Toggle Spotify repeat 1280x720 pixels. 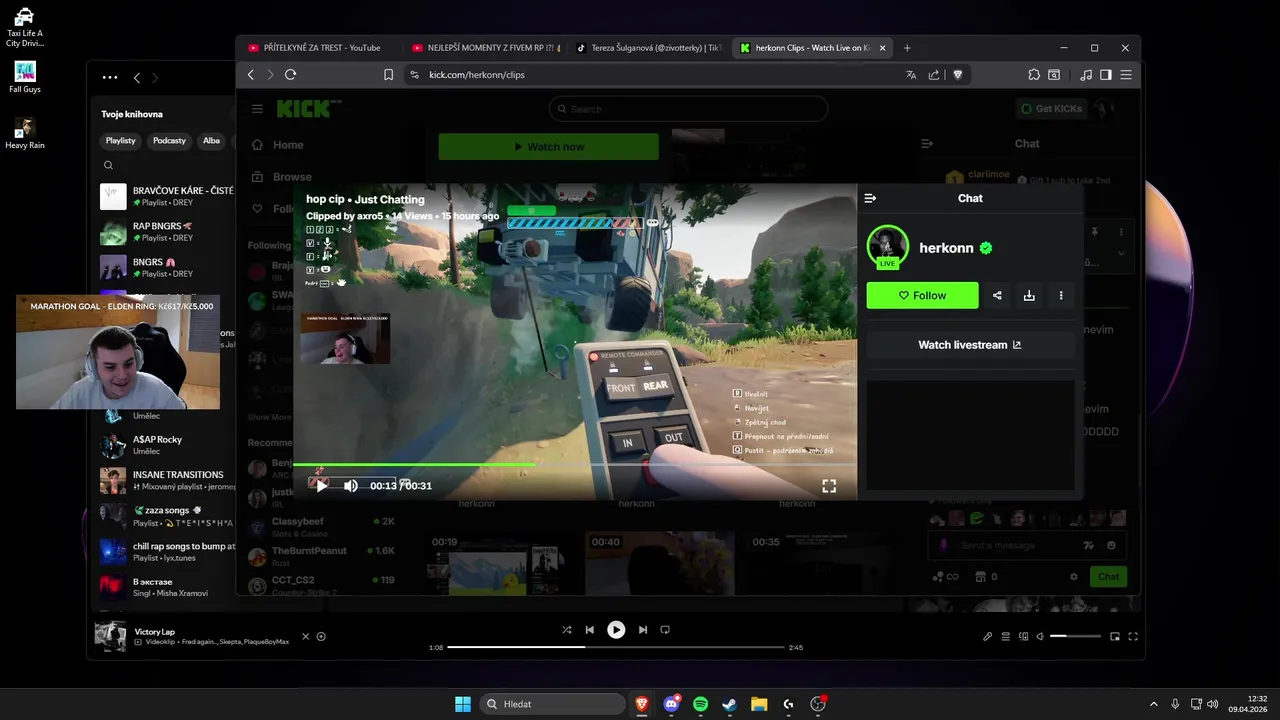[665, 630]
